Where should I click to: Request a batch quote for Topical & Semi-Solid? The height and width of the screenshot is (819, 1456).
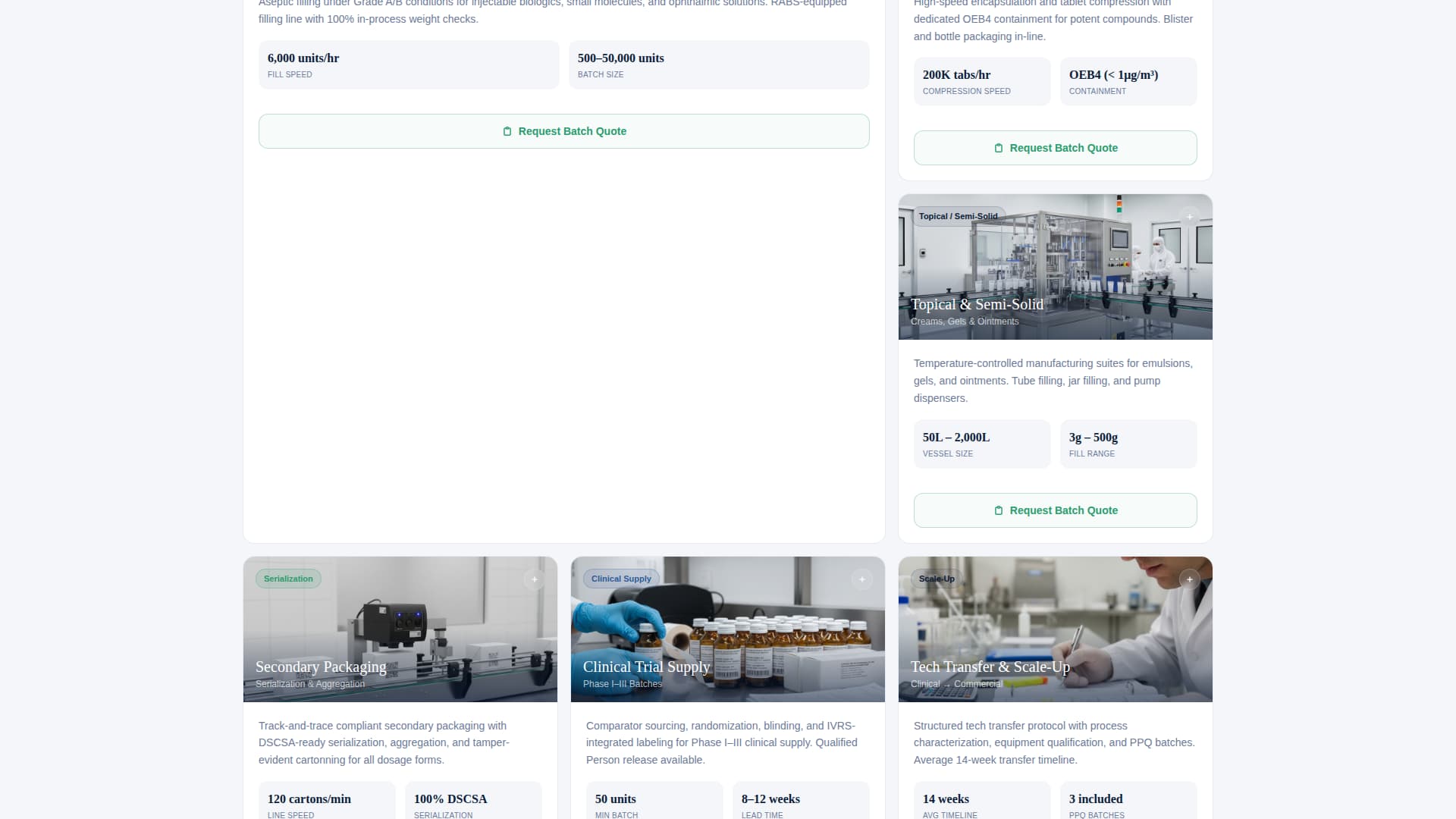tap(1055, 510)
